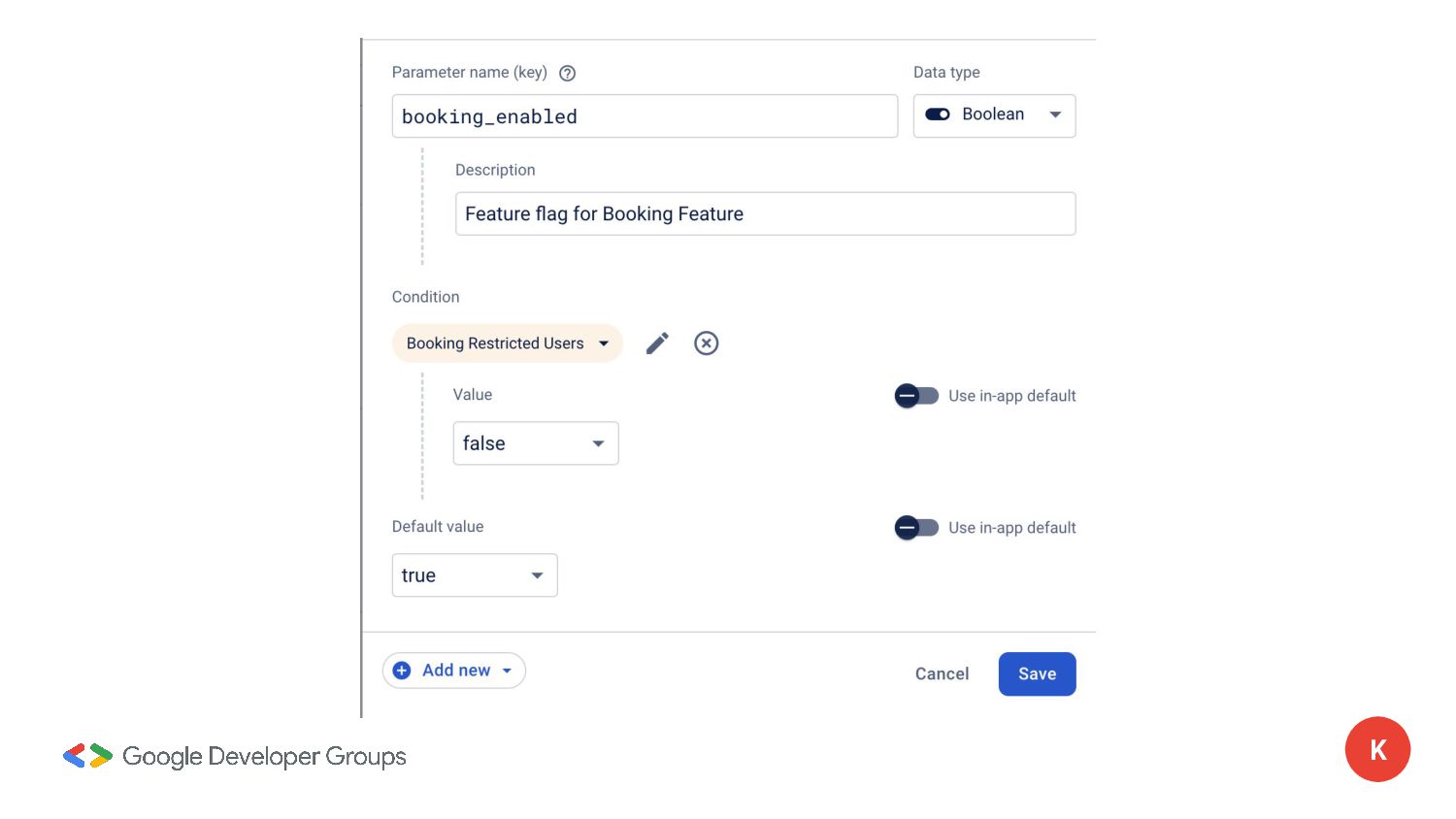The image size is (1456, 819).
Task: Open the false value dropdown
Action: [x=598, y=443]
